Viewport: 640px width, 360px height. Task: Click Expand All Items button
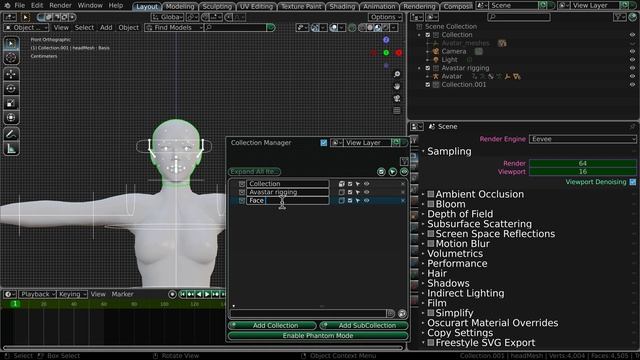(x=254, y=172)
